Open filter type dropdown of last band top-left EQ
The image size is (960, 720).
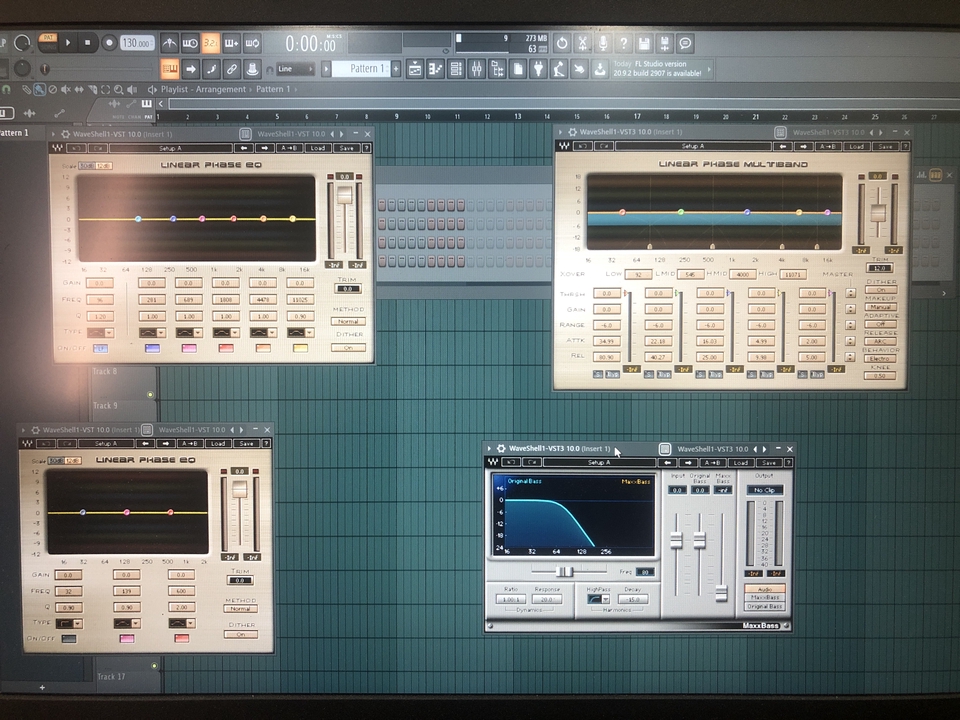pos(301,332)
